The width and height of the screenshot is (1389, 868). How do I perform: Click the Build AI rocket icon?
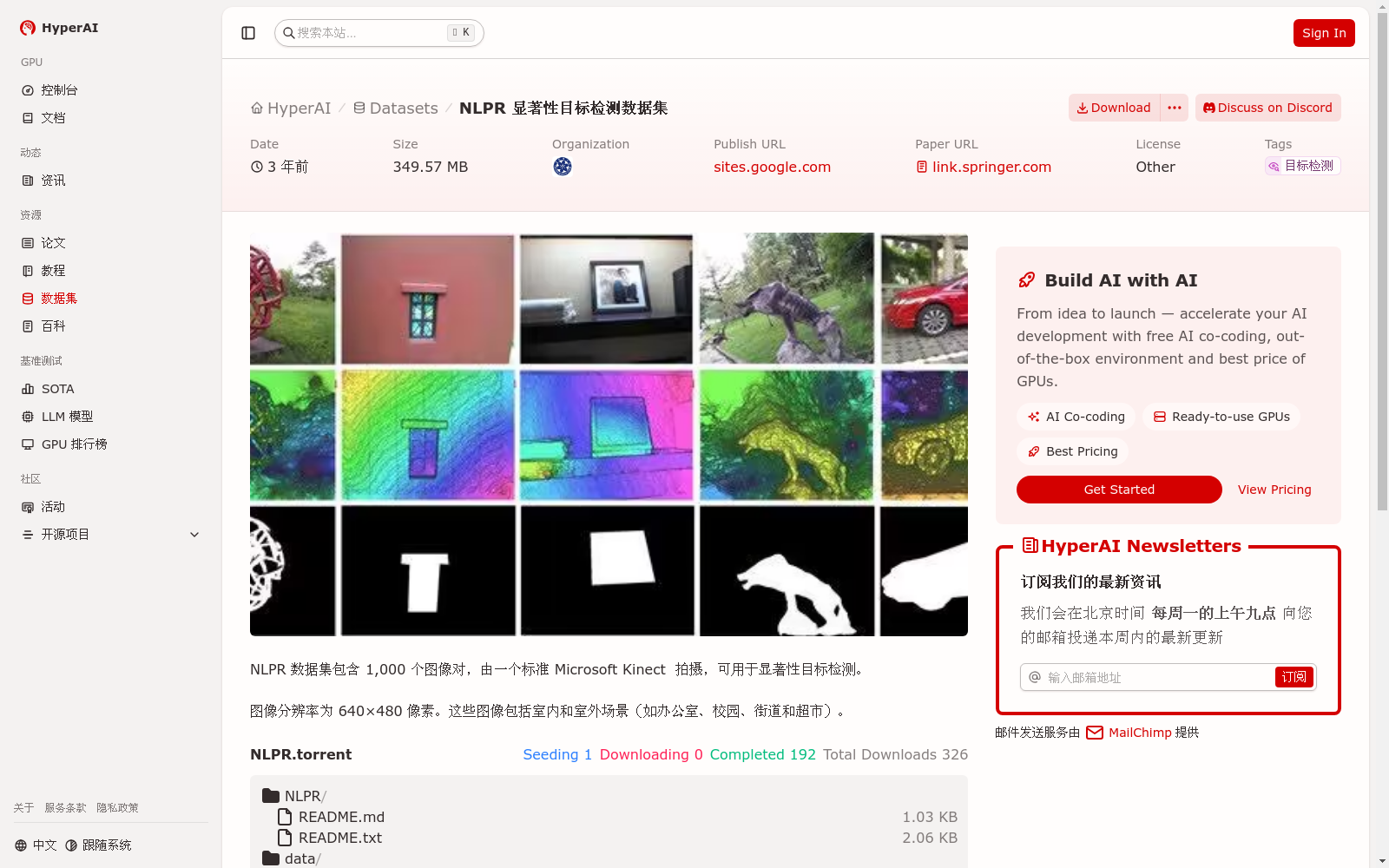click(x=1026, y=280)
